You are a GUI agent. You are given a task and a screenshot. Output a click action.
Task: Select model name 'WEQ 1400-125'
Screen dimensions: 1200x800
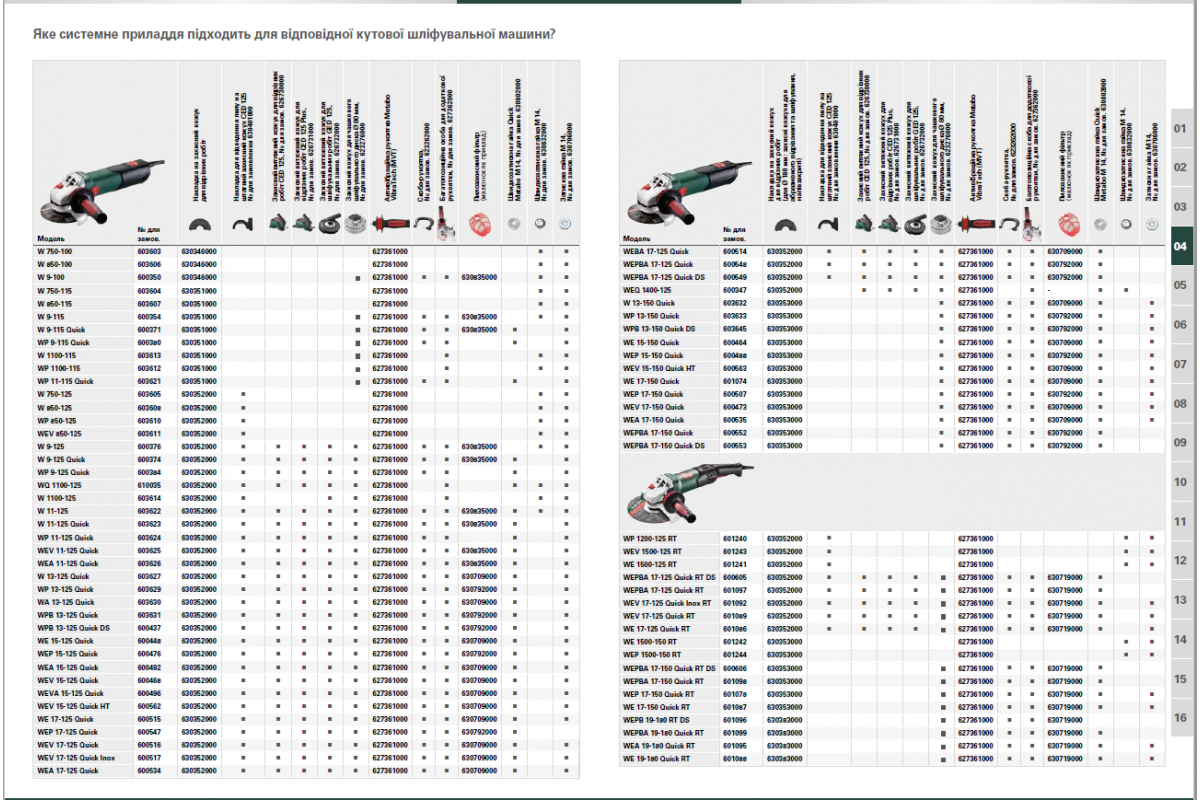click(x=646, y=289)
